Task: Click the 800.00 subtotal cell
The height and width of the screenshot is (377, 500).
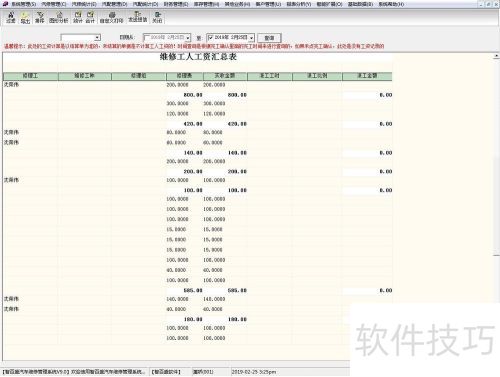Action: coord(193,95)
